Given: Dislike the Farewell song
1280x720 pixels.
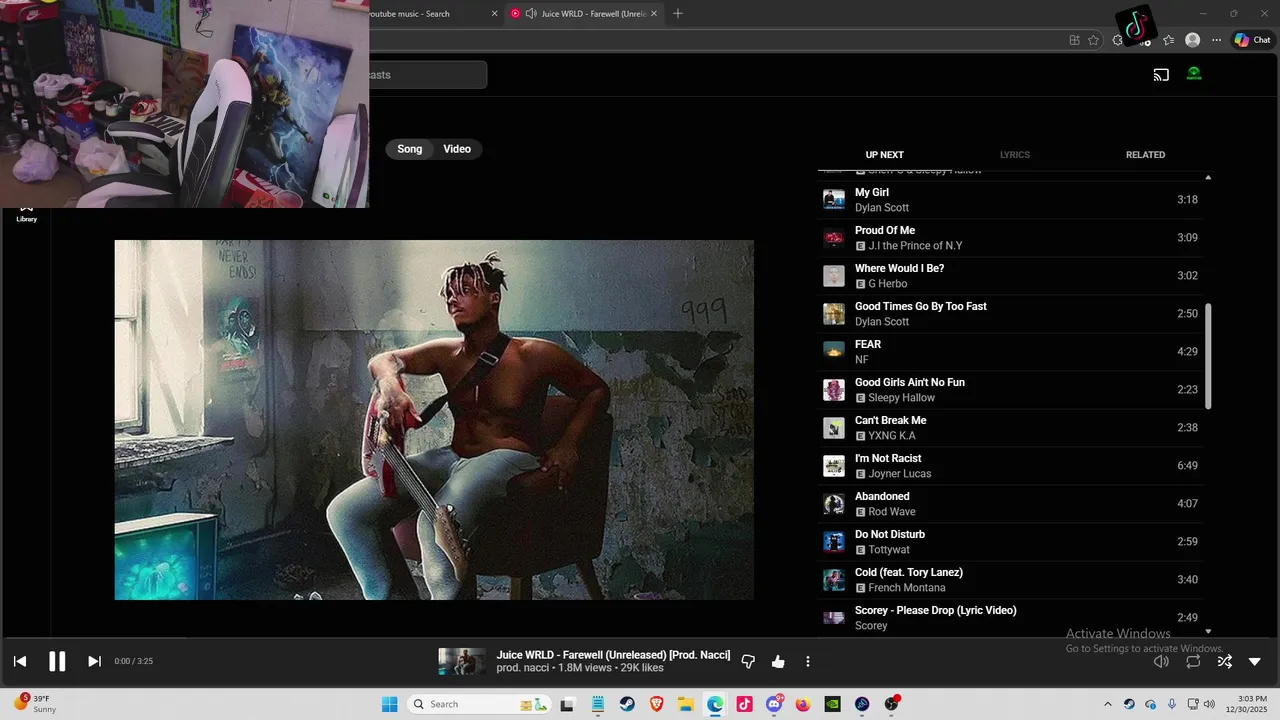Looking at the screenshot, I should click(748, 661).
